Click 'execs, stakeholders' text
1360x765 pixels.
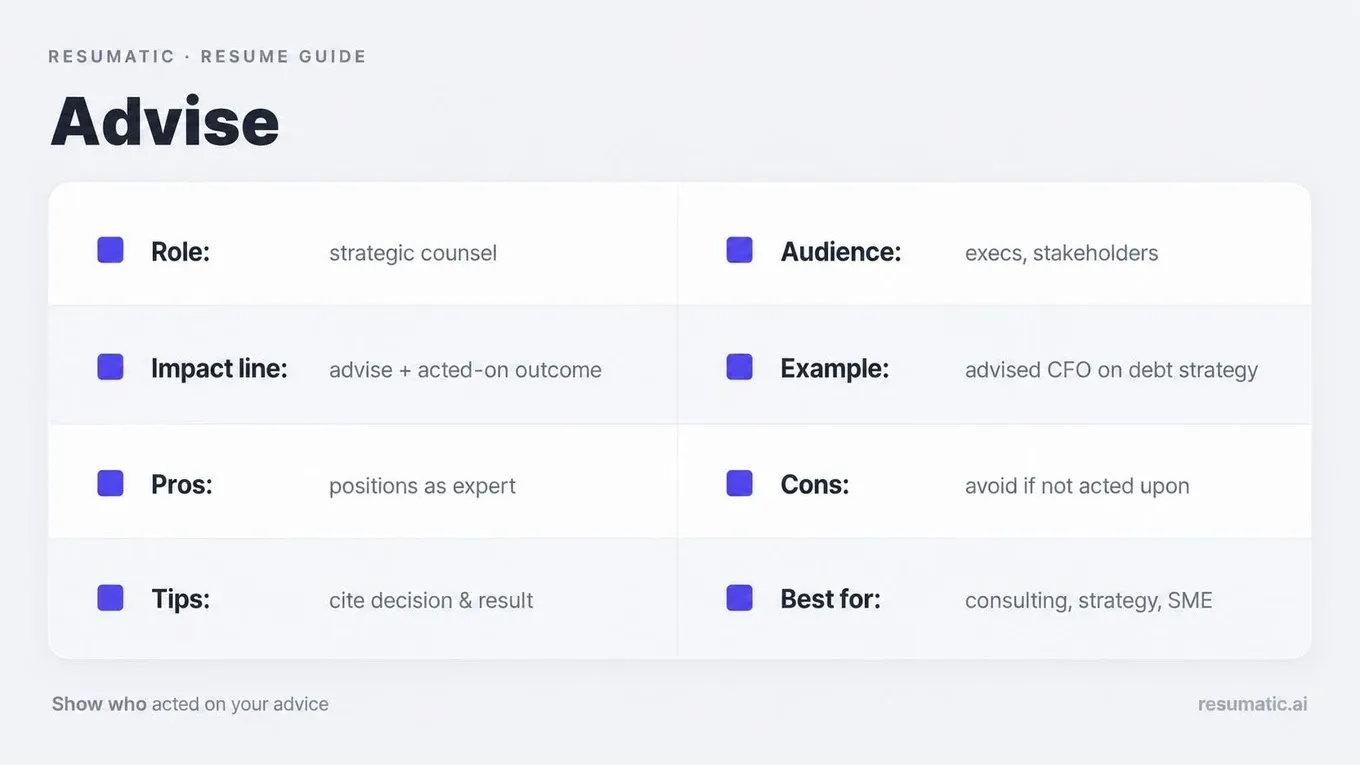pyautogui.click(x=1062, y=253)
